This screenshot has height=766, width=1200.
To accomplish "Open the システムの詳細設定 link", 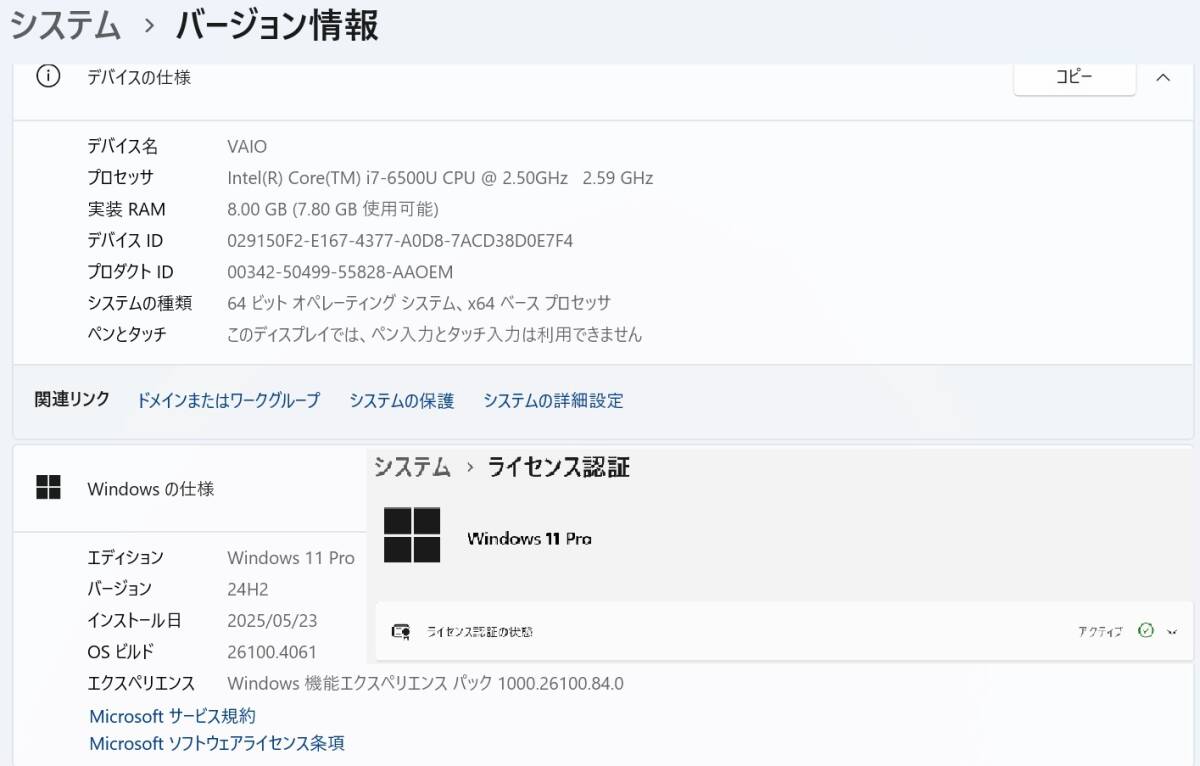I will click(x=553, y=400).
